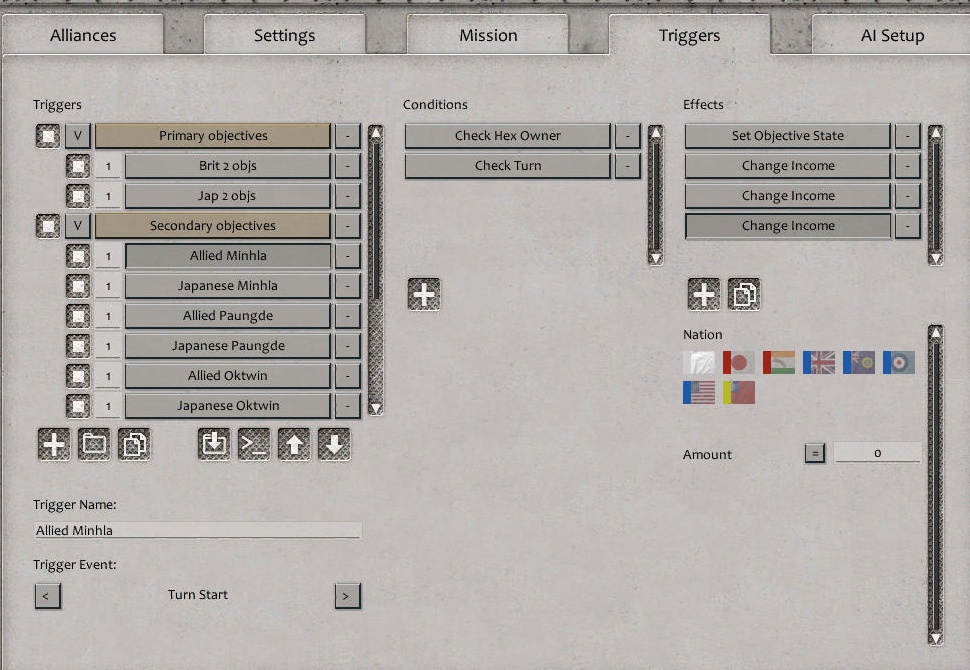Select the Check Turn condition
970x670 pixels.
508,166
